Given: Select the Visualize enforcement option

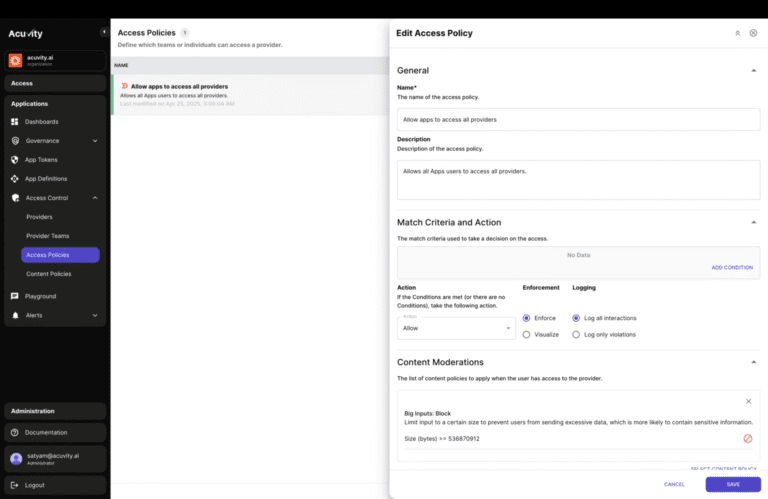Looking at the screenshot, I should pyautogui.click(x=527, y=334).
